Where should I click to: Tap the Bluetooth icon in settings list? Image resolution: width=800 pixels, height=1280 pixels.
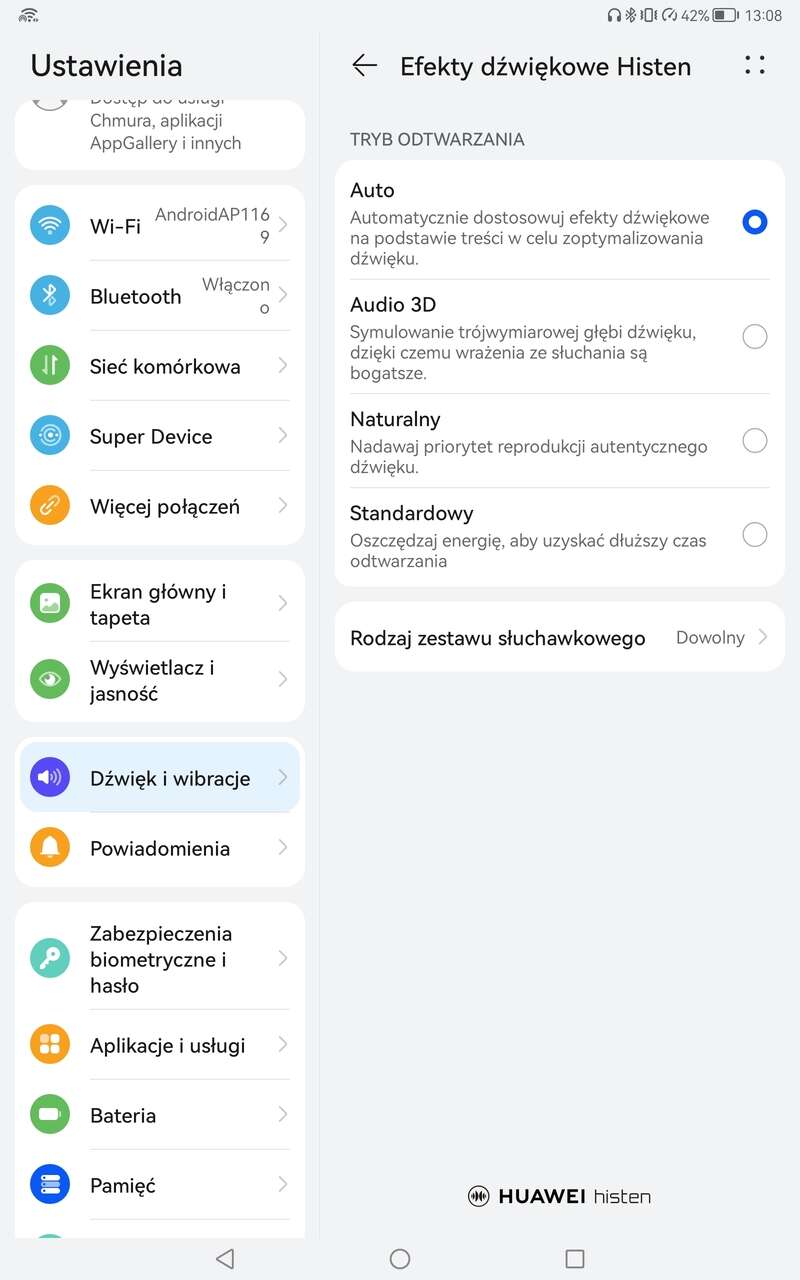click(x=50, y=295)
